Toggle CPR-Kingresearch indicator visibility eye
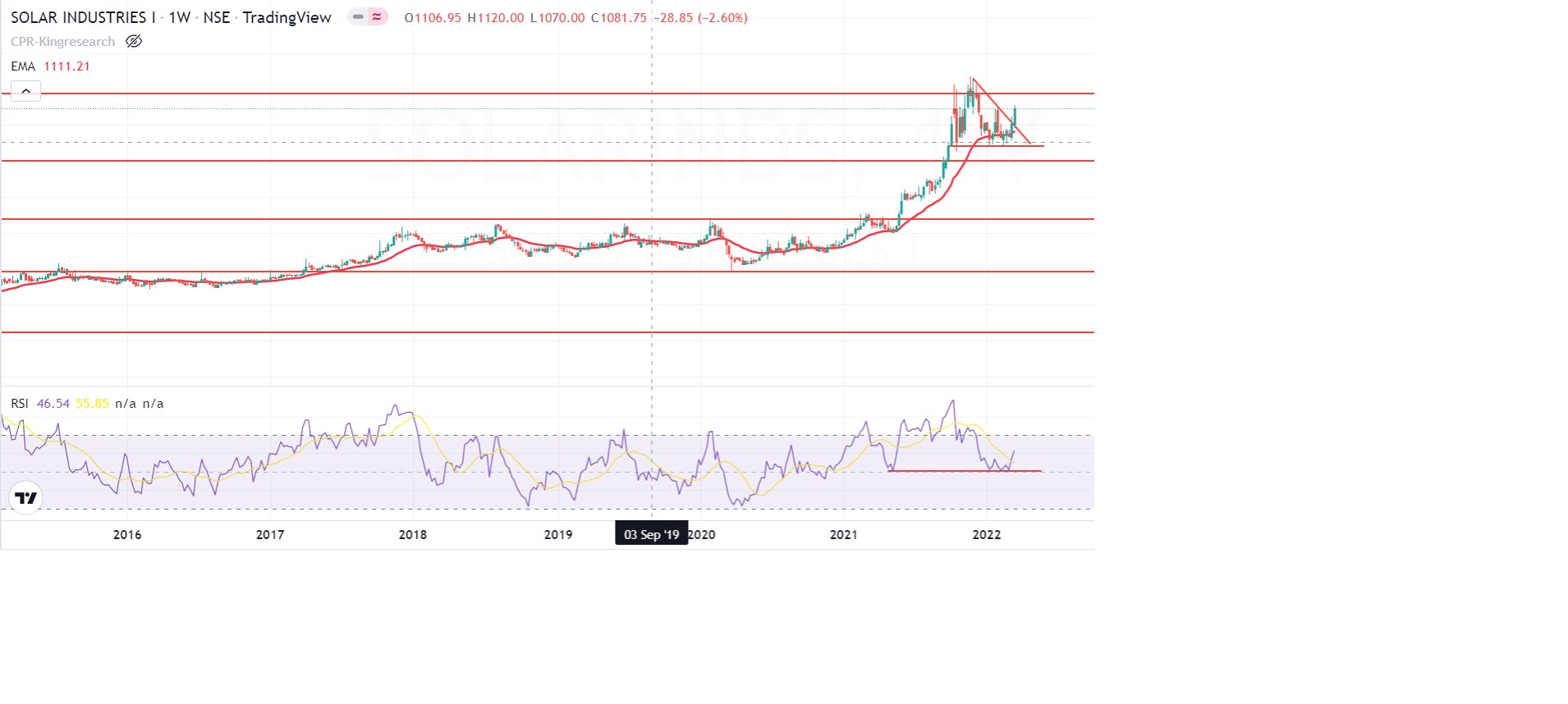1568x704 pixels. tap(134, 41)
